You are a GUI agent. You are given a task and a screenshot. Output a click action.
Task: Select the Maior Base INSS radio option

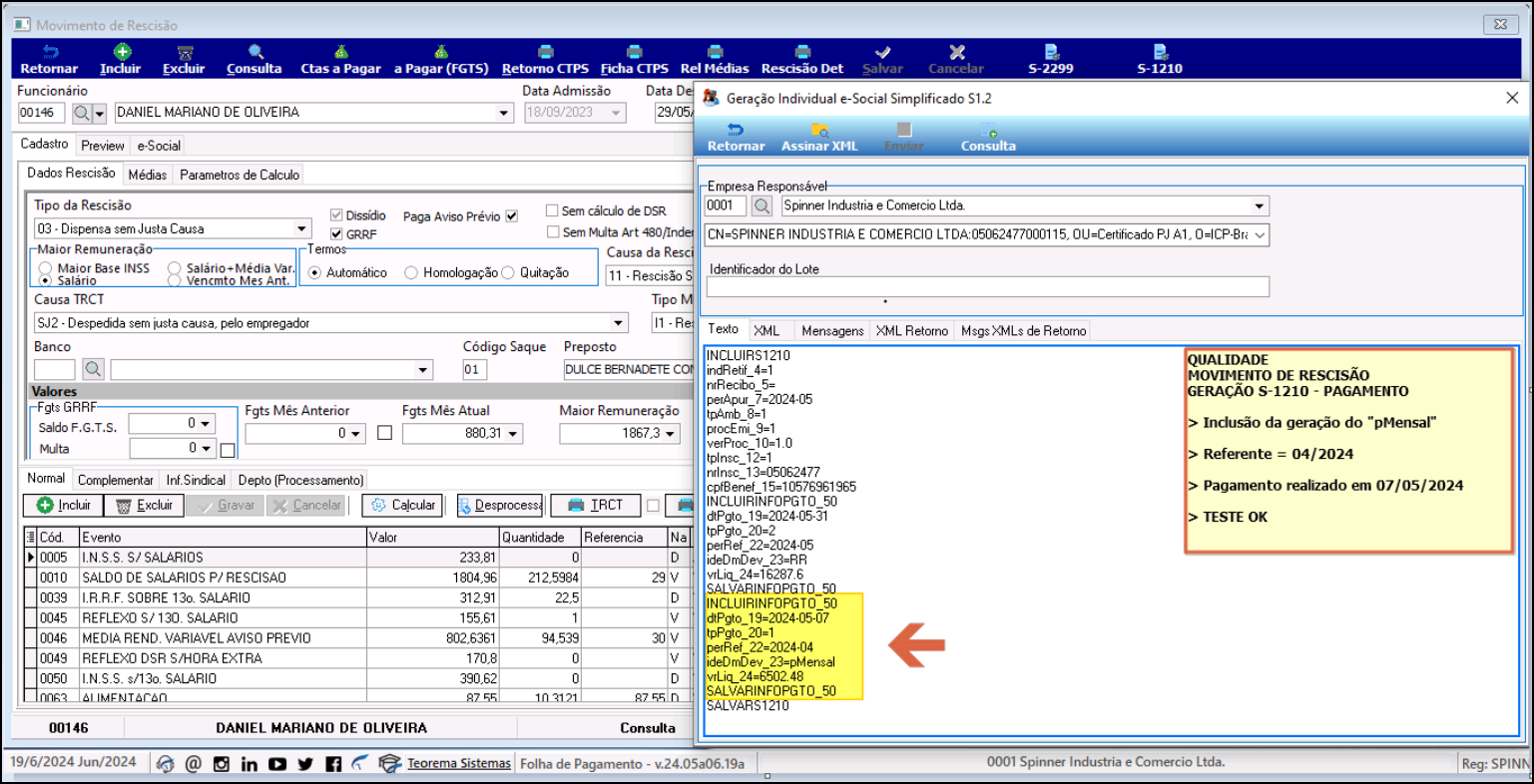pos(46,268)
